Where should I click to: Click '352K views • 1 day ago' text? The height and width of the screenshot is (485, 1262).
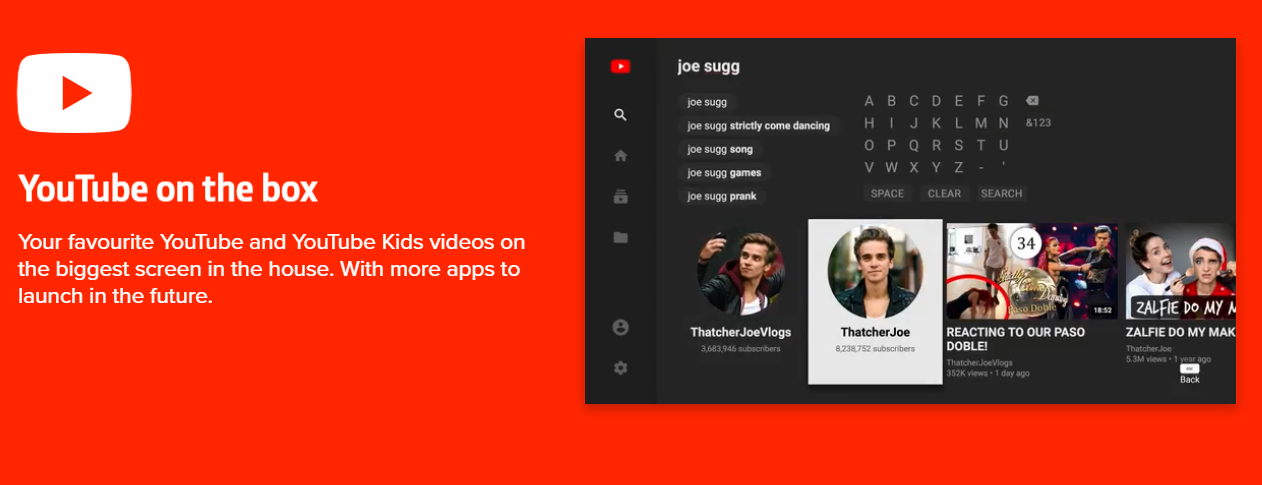pyautogui.click(x=988, y=373)
